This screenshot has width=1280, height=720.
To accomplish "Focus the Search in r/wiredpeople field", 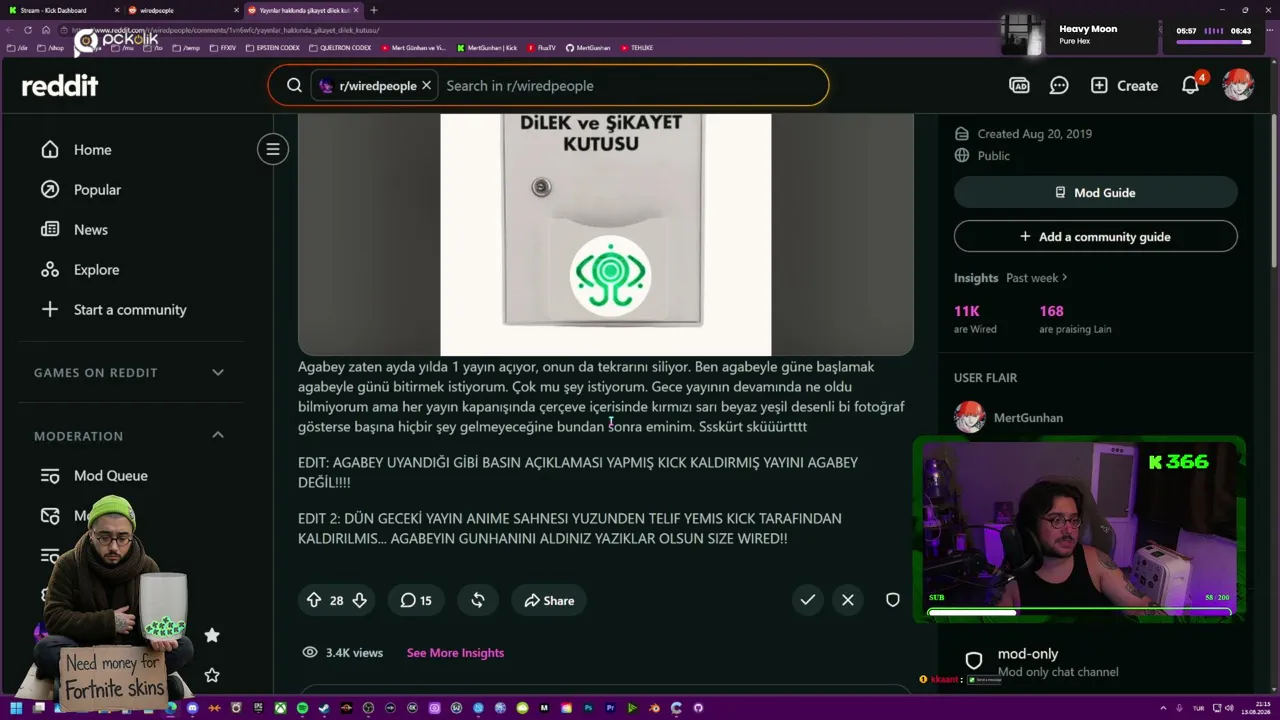I will [x=630, y=86].
